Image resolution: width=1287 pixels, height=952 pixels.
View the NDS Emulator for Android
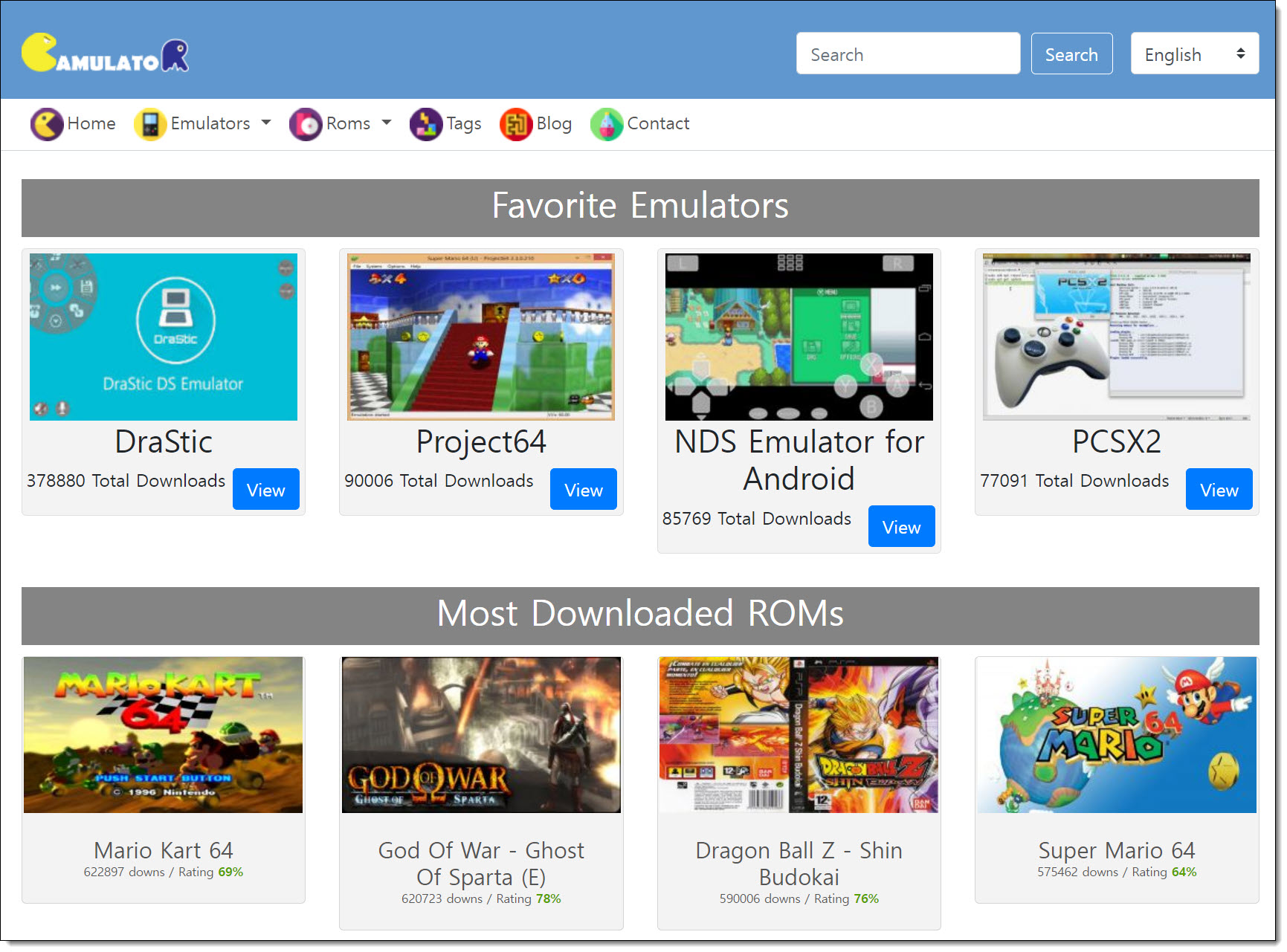[901, 526]
